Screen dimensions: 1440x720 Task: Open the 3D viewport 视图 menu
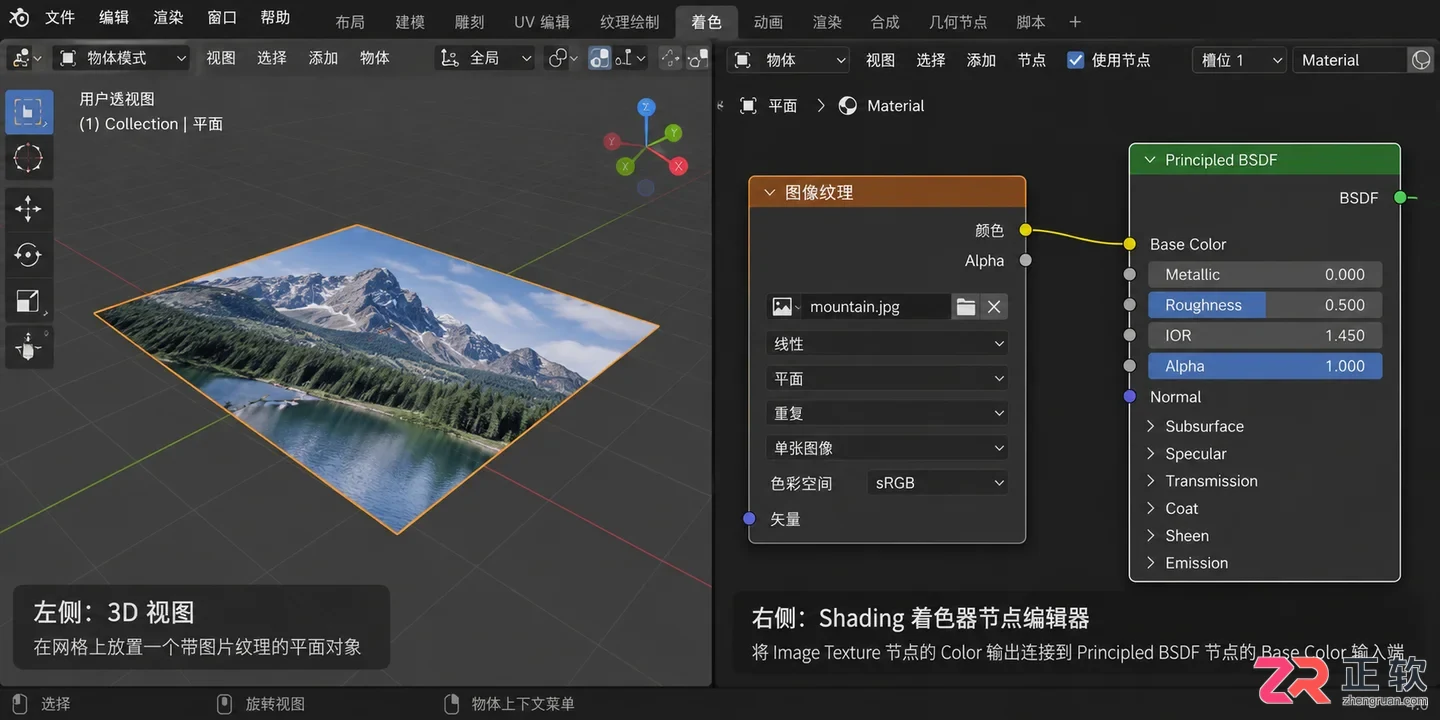point(221,58)
